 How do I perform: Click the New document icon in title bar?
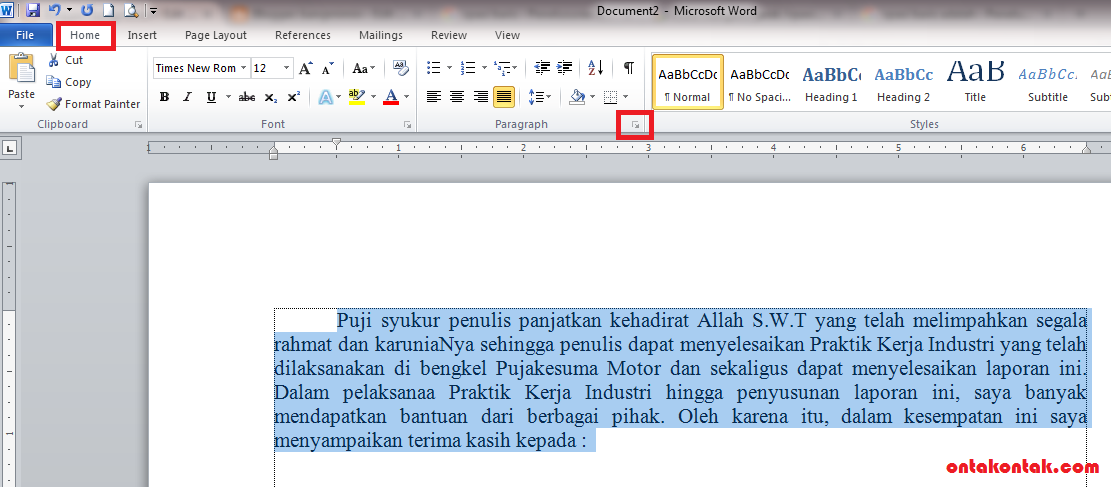click(108, 10)
